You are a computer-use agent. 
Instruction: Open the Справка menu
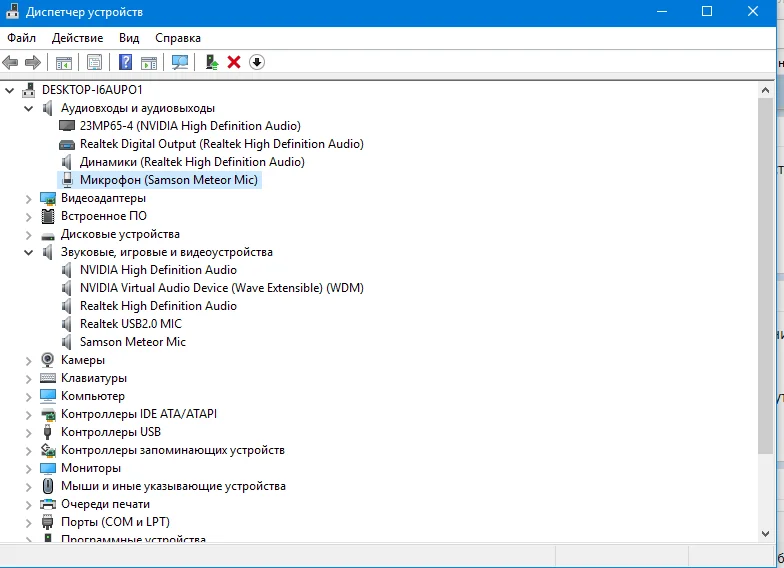pos(178,37)
